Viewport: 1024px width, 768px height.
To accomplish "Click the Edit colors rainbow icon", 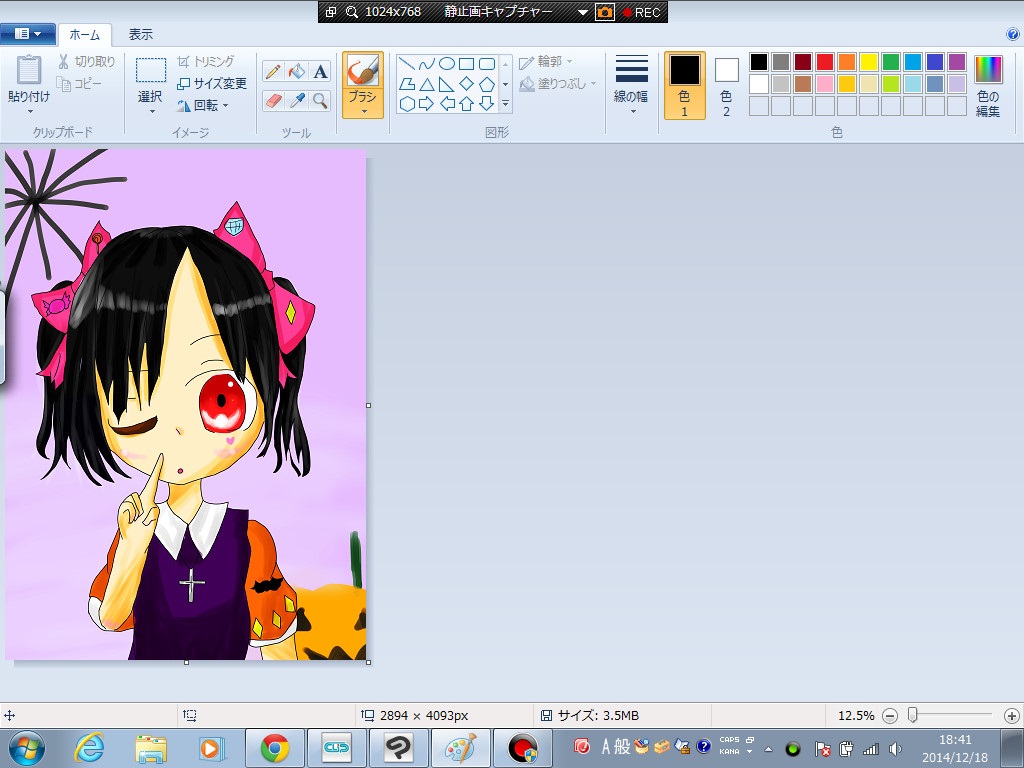I will [x=988, y=70].
